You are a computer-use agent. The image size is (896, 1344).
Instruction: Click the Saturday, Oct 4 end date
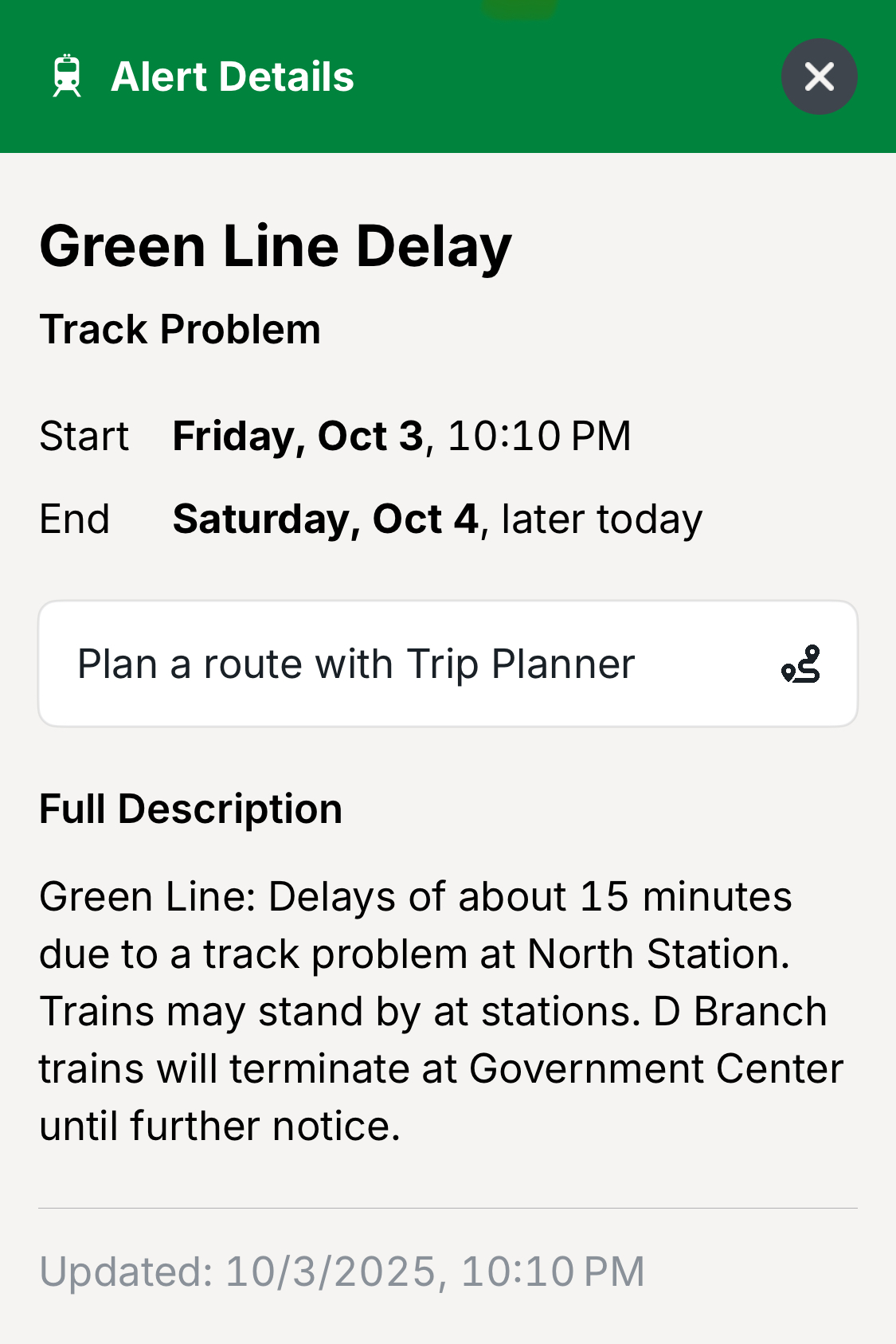click(325, 519)
